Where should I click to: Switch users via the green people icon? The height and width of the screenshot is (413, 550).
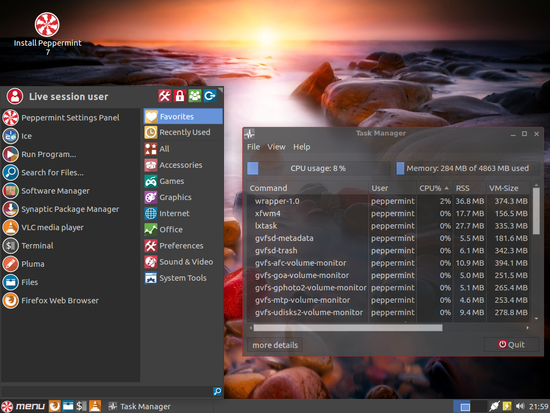pyautogui.click(x=195, y=96)
